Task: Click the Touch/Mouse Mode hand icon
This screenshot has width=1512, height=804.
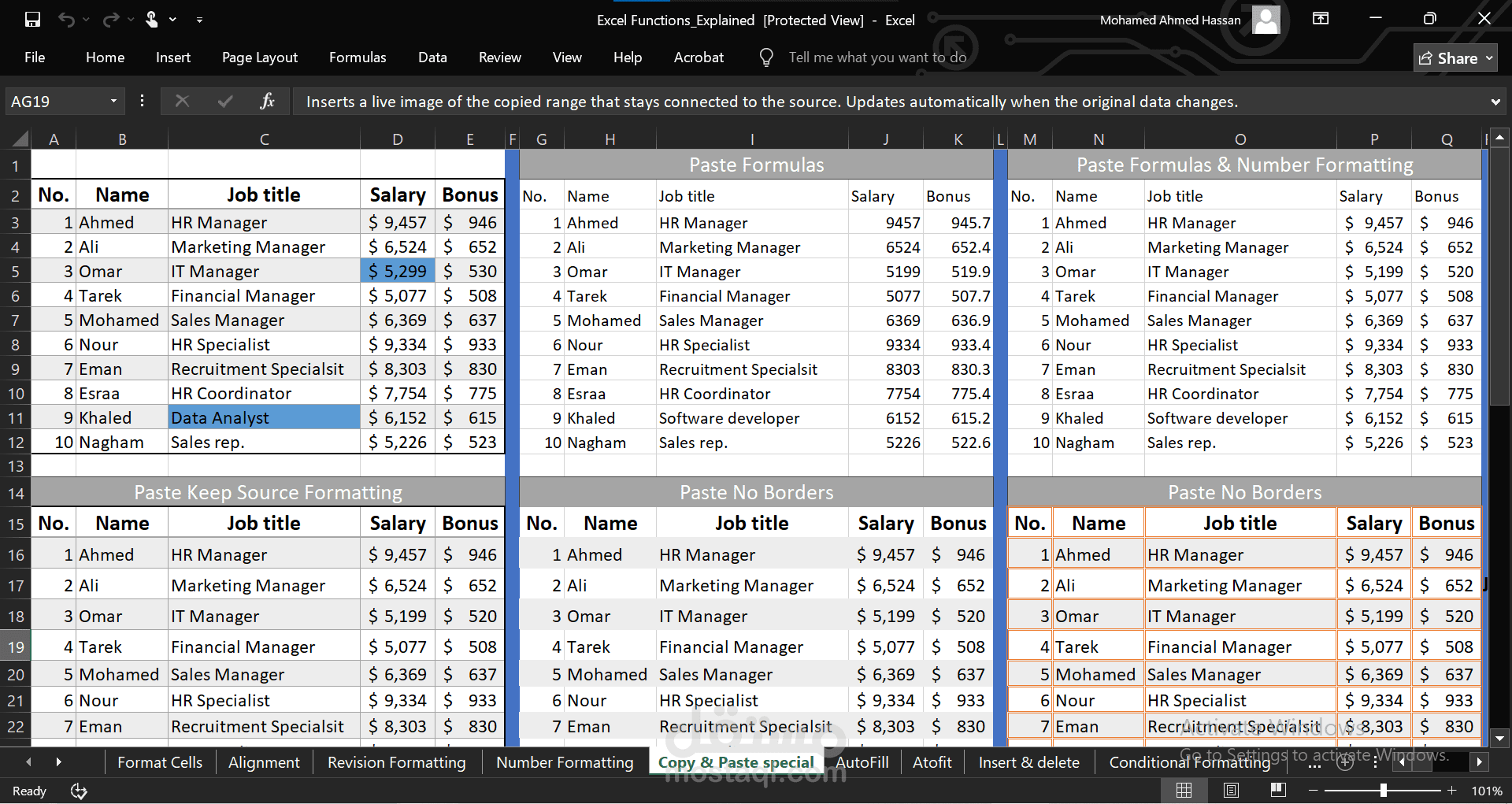Action: point(152,20)
